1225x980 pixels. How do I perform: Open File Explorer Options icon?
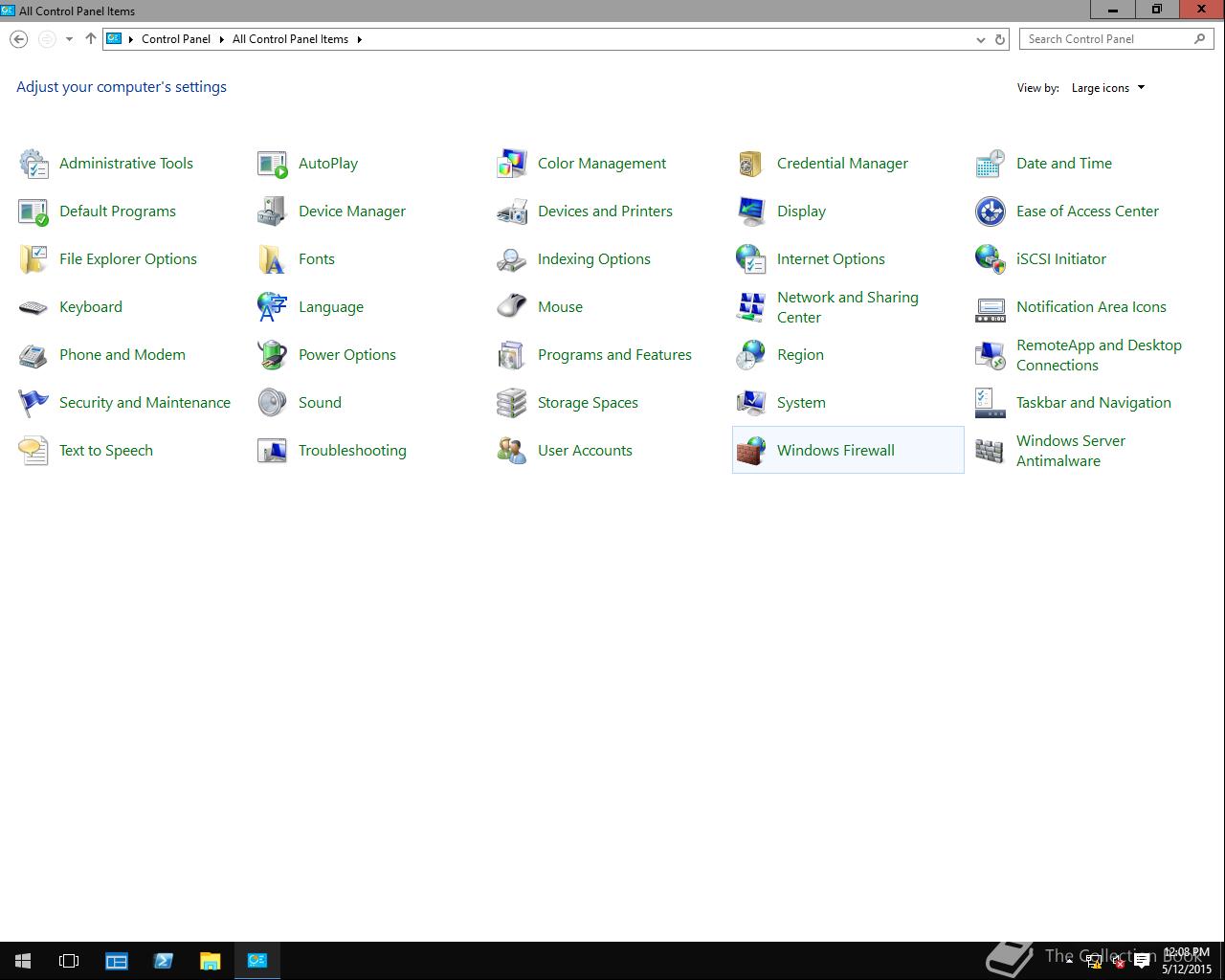tap(33, 259)
